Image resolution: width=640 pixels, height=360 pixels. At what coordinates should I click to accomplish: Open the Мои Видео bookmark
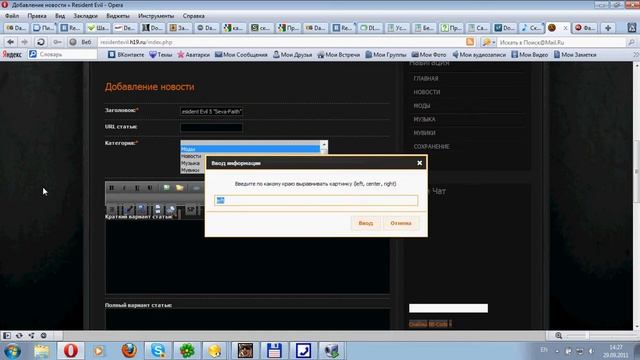(x=530, y=55)
